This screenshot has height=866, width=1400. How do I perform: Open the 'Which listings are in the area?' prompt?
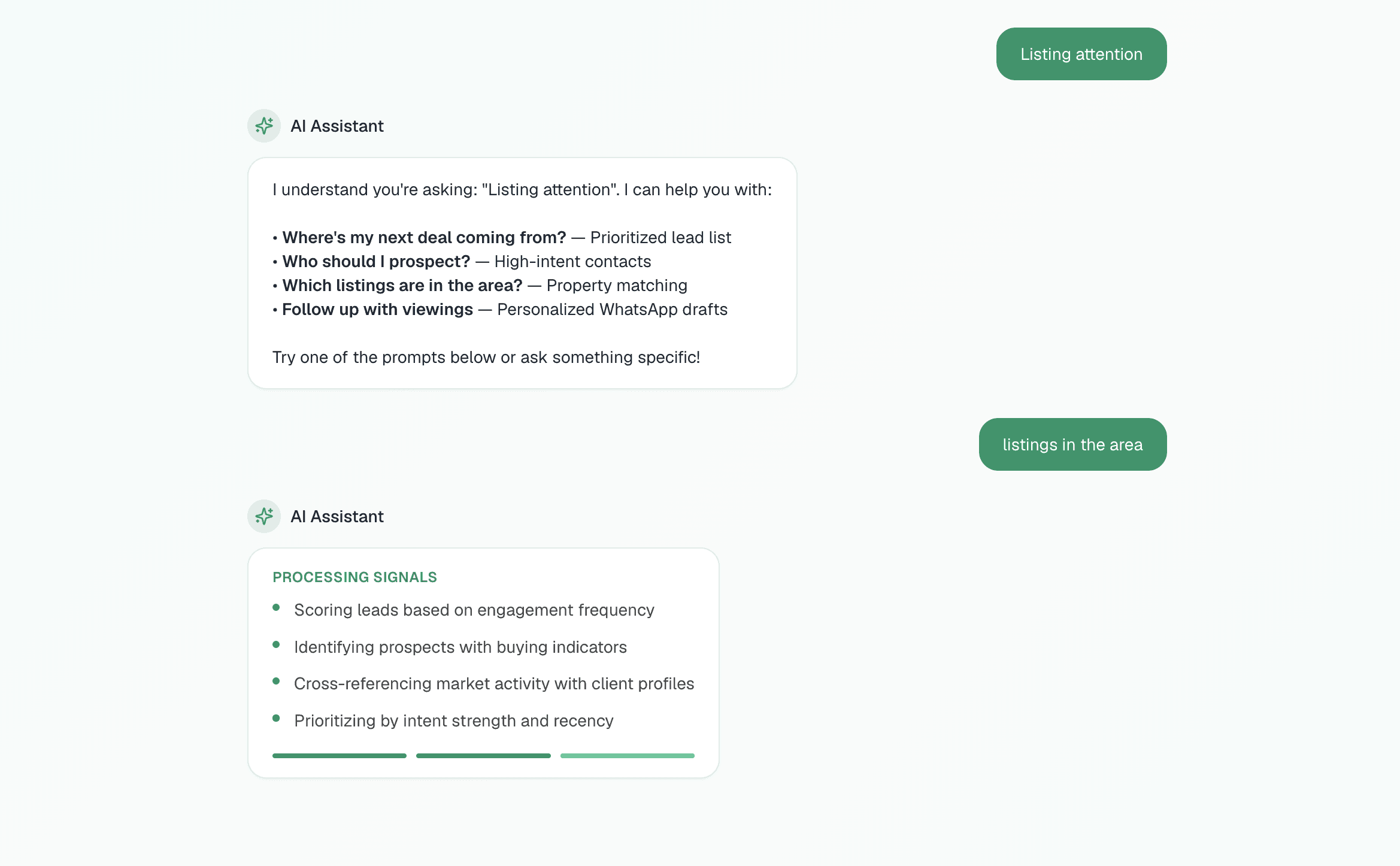[401, 286]
